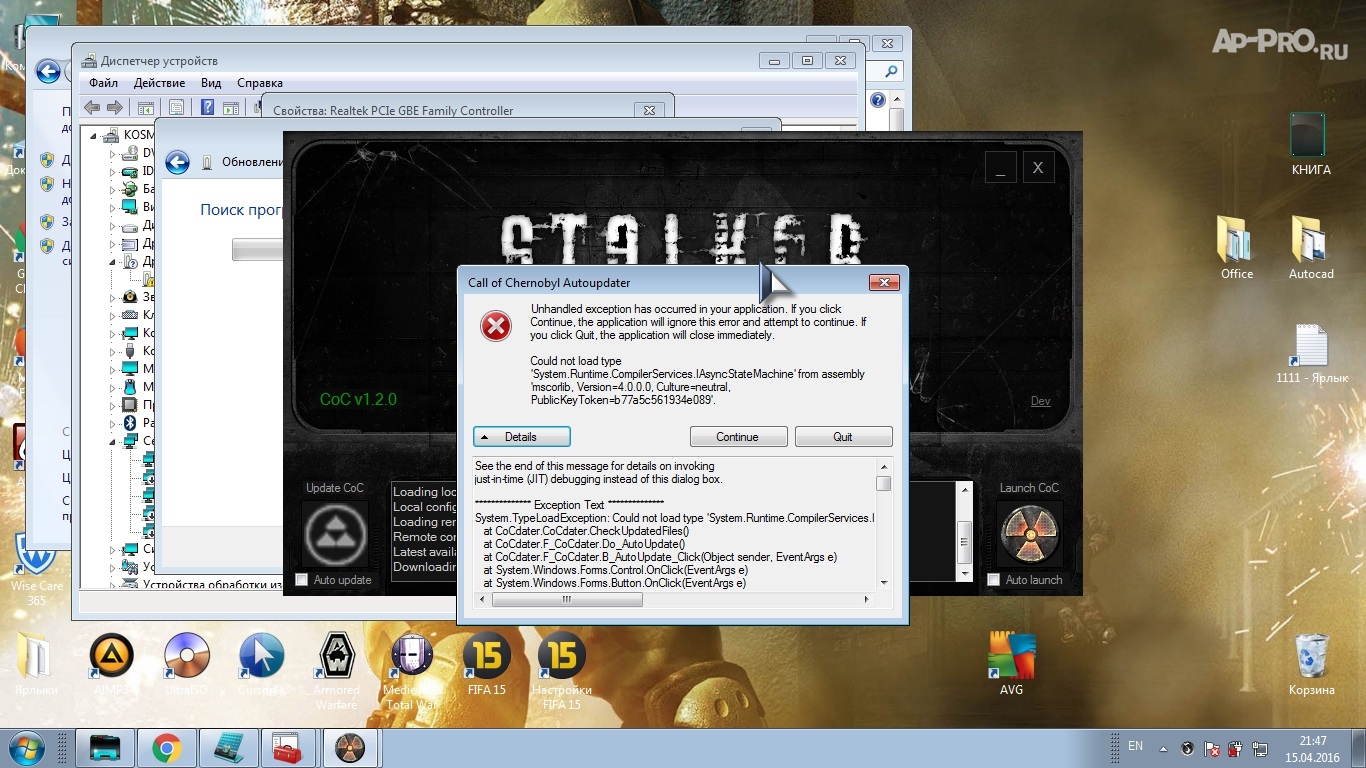This screenshot has height=768, width=1366.
Task: Click Google Chrome in the taskbar
Action: 166,748
